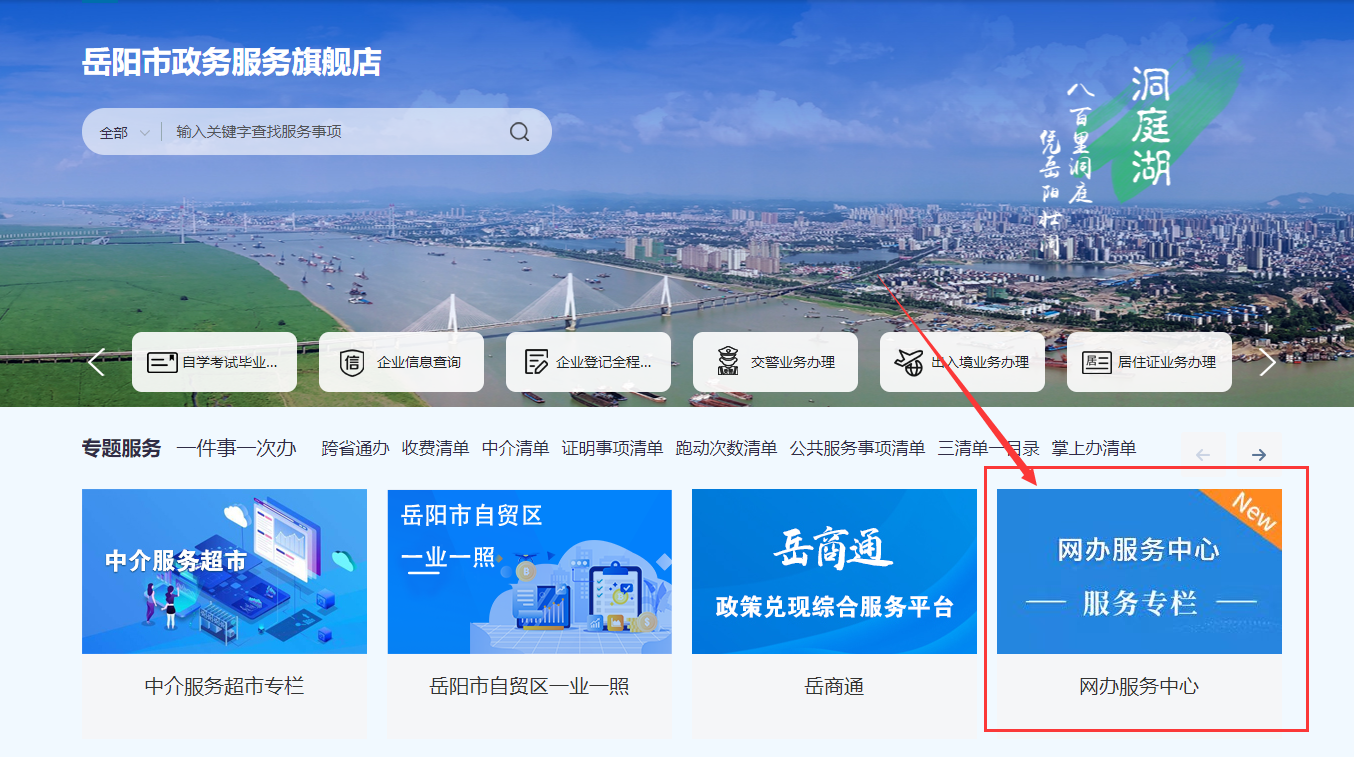This screenshot has width=1354, height=757.
Task: Open 自学考试毕业 service shortcut
Action: pos(214,362)
